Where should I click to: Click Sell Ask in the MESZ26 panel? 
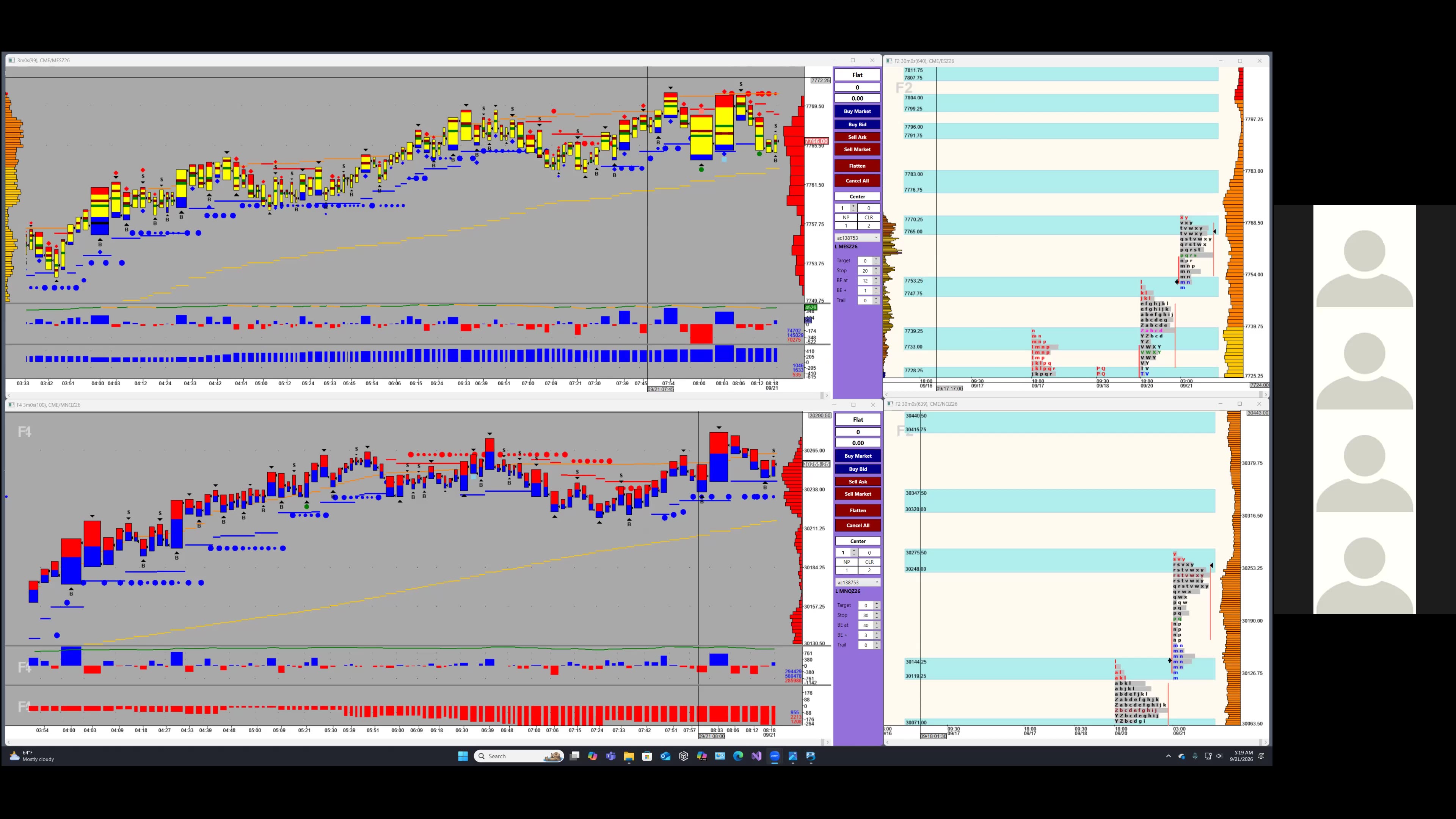point(857,137)
